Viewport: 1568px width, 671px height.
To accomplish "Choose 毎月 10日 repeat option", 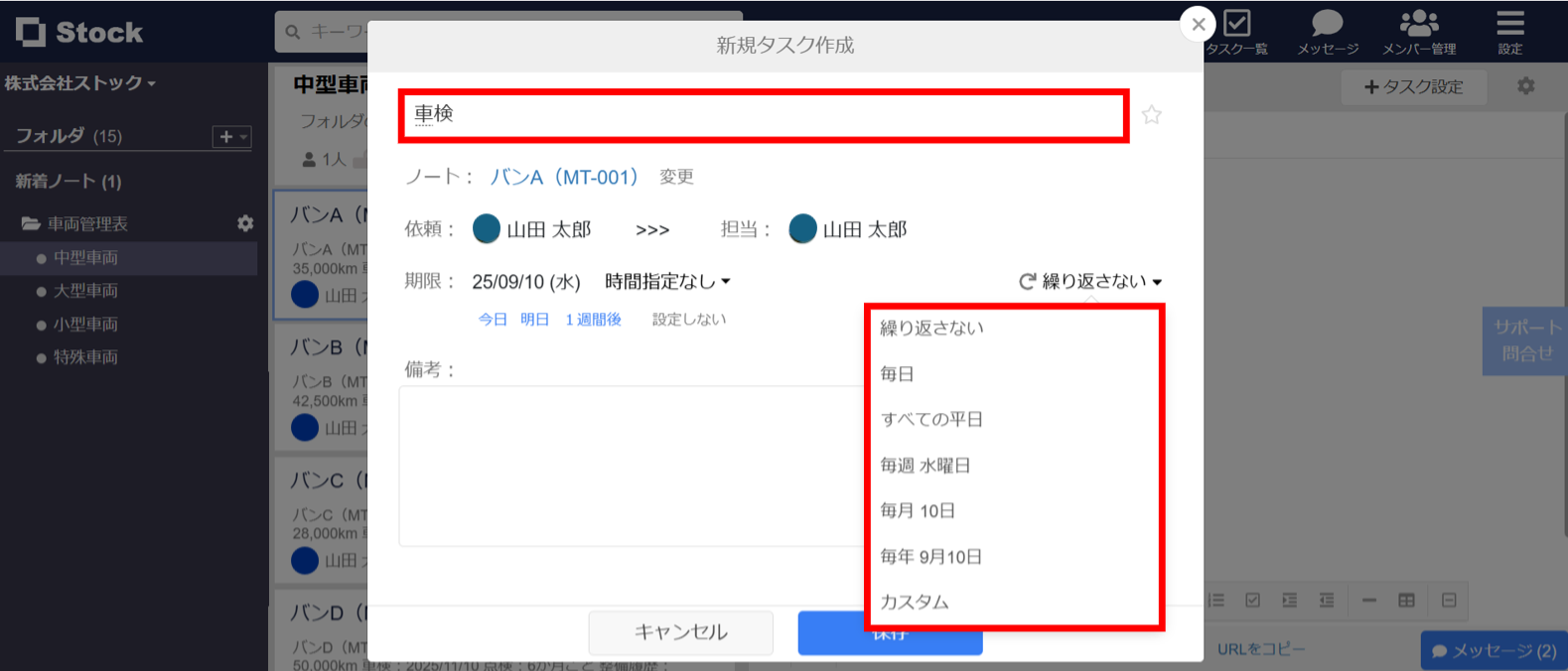I will coord(1013,511).
